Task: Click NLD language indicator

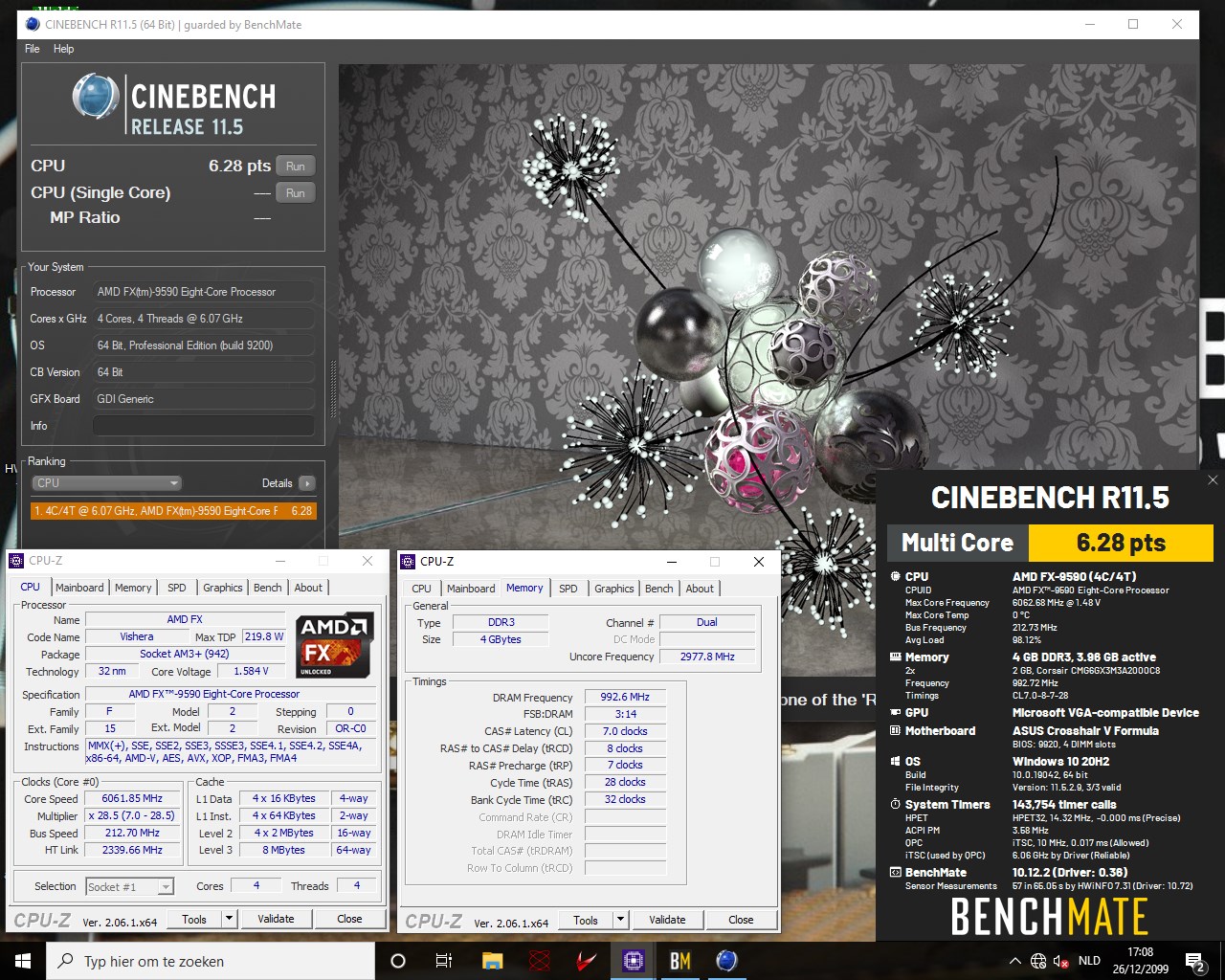Action: point(1089,961)
